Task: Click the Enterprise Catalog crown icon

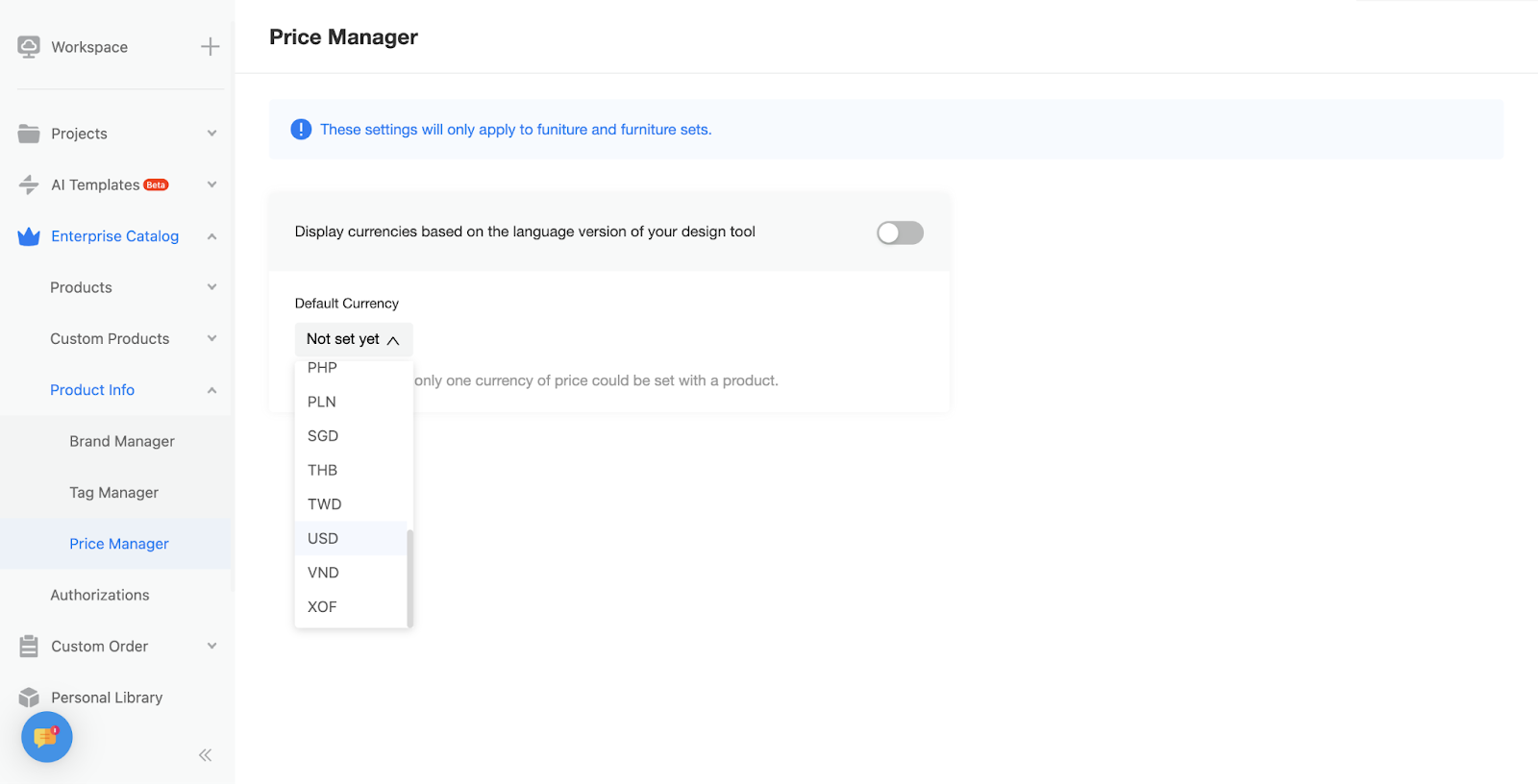Action: (29, 236)
